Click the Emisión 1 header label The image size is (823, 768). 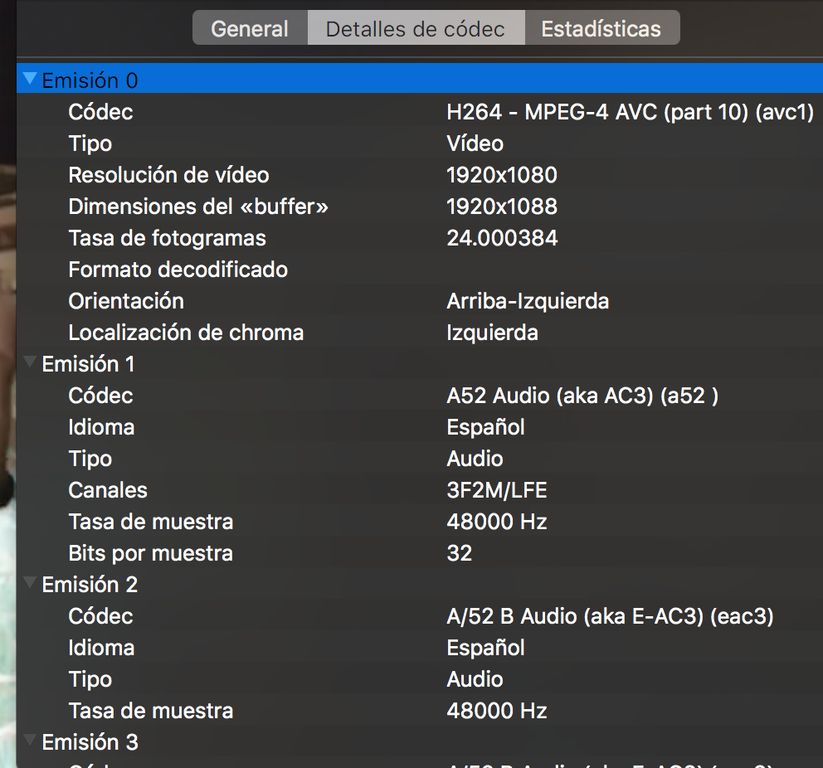click(88, 364)
